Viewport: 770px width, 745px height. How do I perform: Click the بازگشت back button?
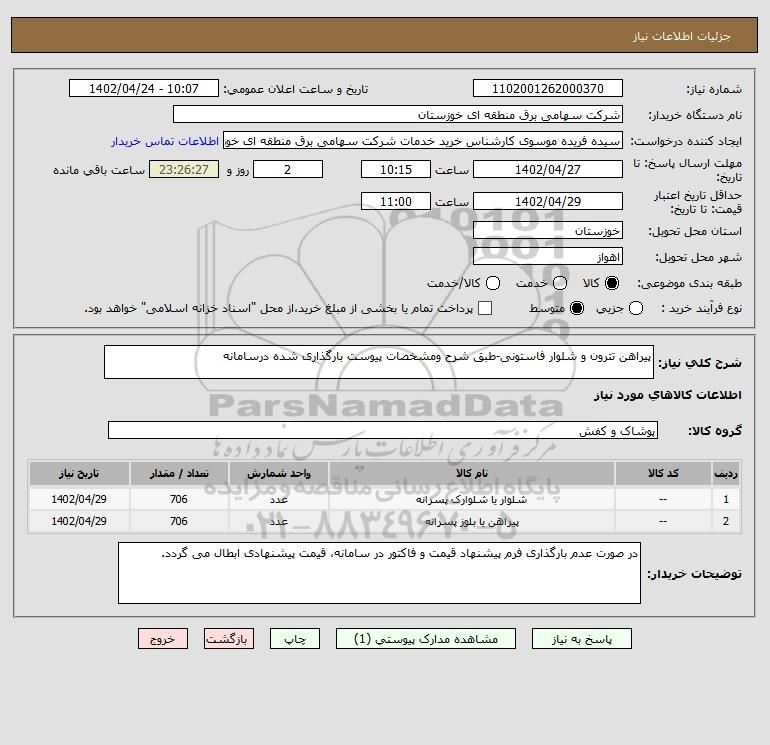(x=229, y=639)
